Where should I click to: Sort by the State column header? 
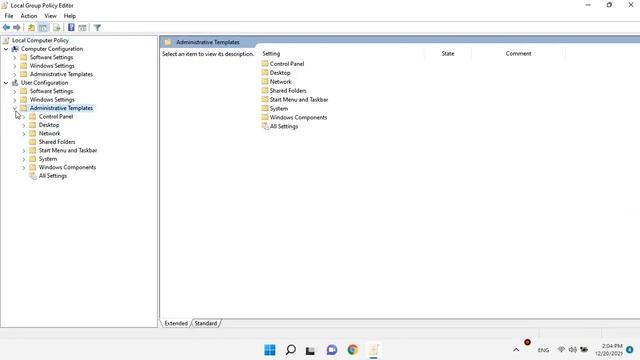coord(448,53)
